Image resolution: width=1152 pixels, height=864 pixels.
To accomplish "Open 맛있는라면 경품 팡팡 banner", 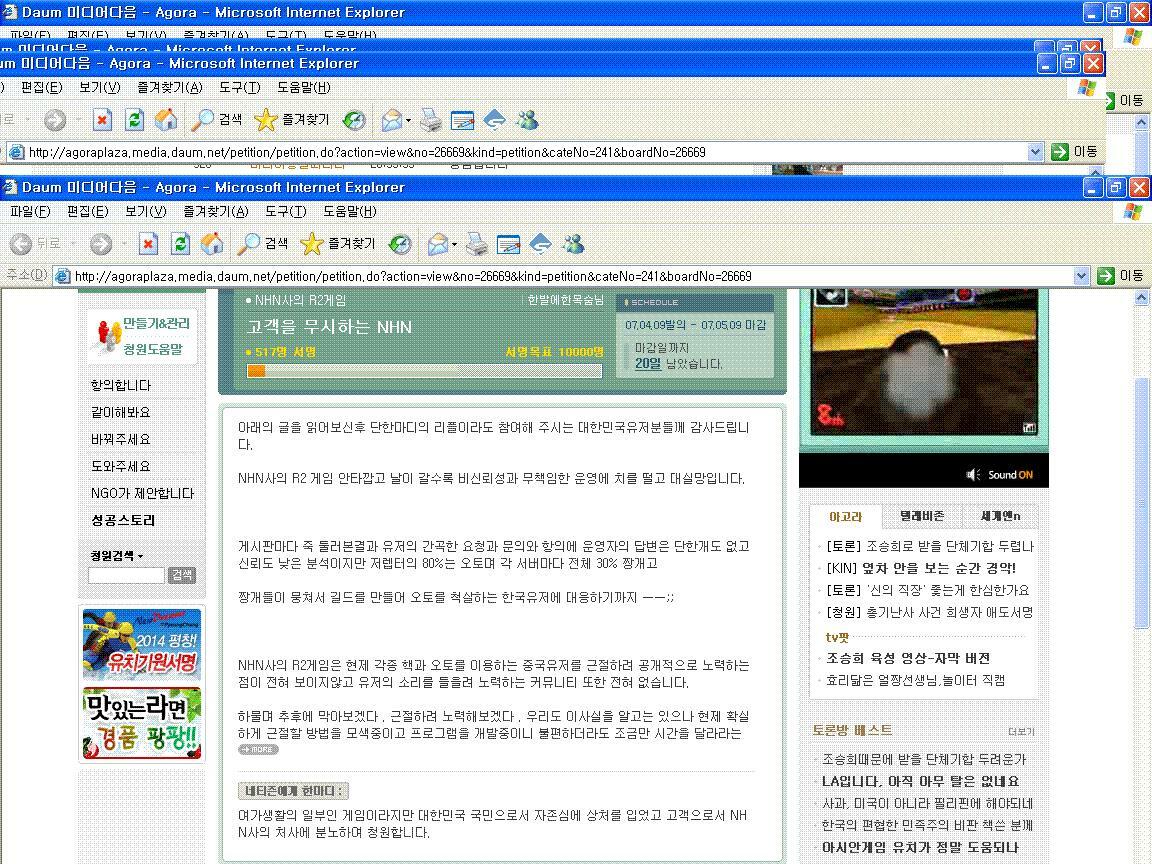I will pos(142,724).
